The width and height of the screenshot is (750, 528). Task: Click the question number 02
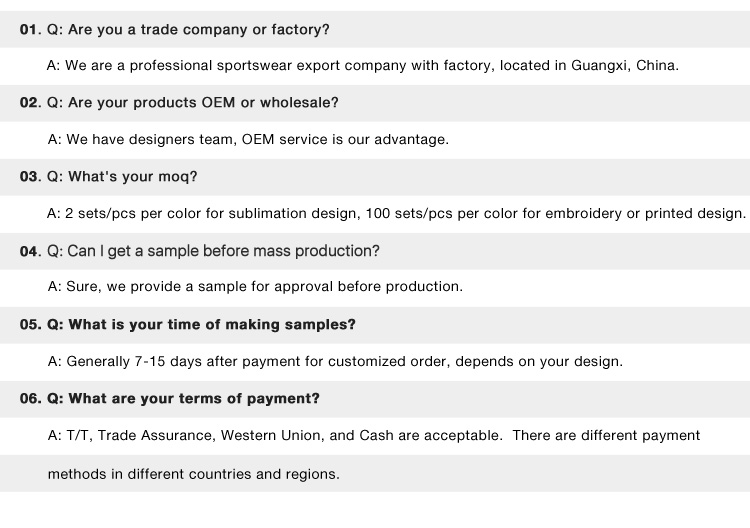click(x=30, y=103)
